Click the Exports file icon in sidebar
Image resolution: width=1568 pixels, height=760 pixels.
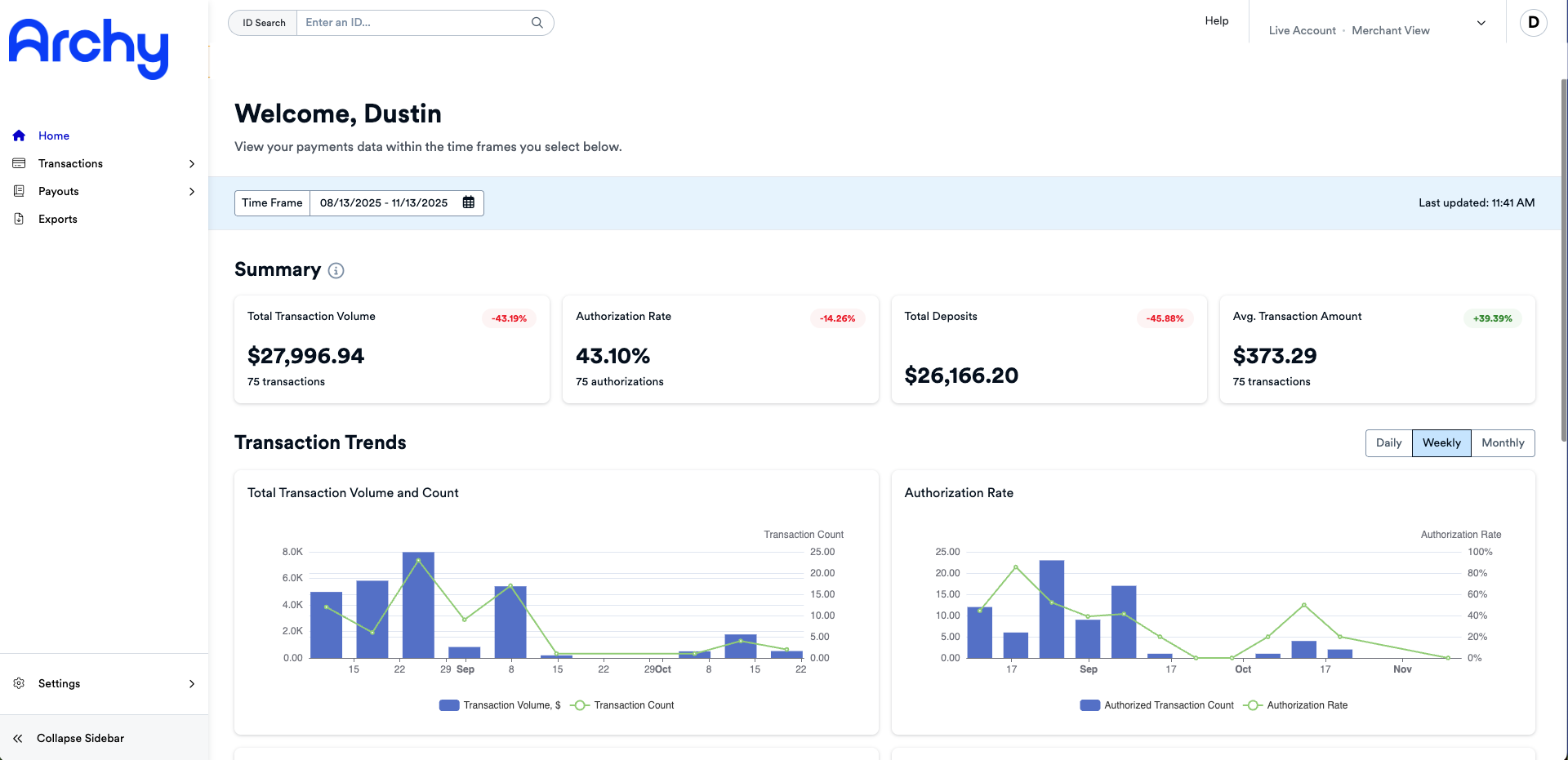[x=19, y=219]
